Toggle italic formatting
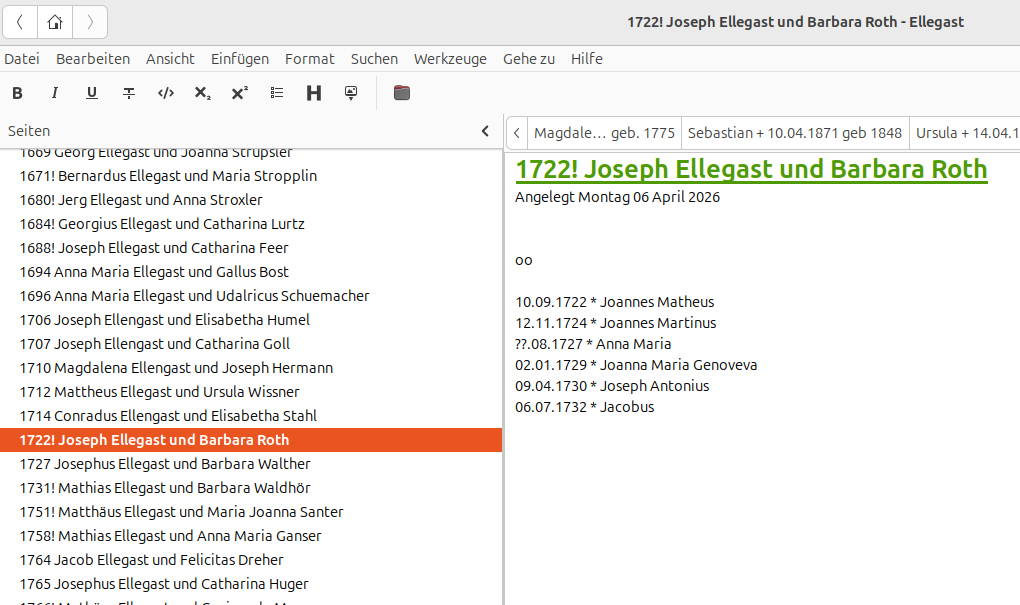 [x=55, y=93]
